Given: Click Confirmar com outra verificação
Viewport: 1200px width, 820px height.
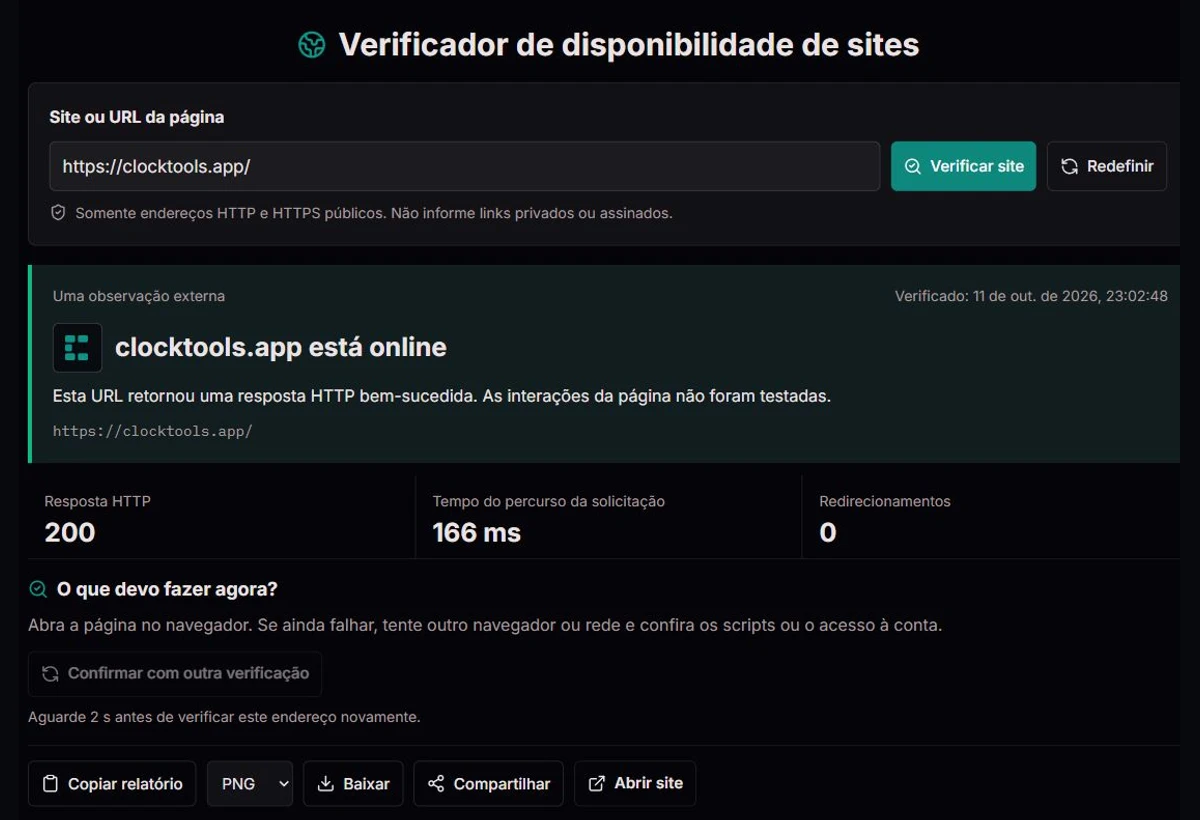Looking at the screenshot, I should tap(175, 674).
